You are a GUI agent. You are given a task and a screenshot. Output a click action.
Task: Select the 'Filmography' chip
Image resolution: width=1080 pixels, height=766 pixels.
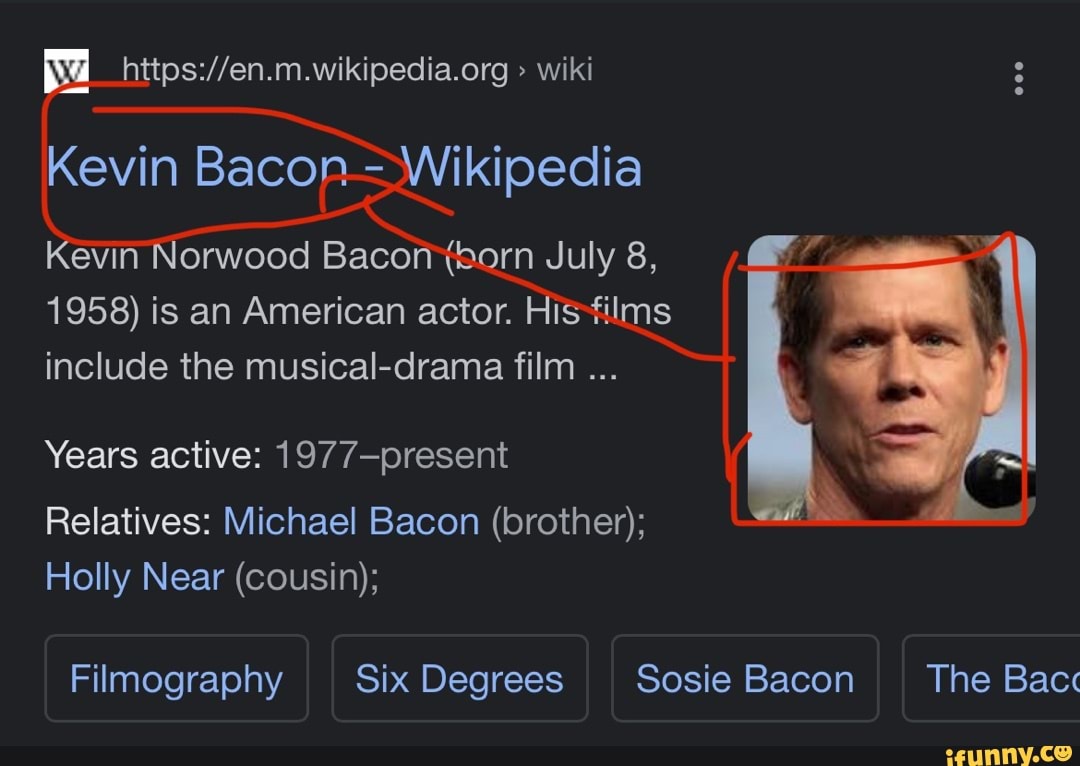(176, 679)
